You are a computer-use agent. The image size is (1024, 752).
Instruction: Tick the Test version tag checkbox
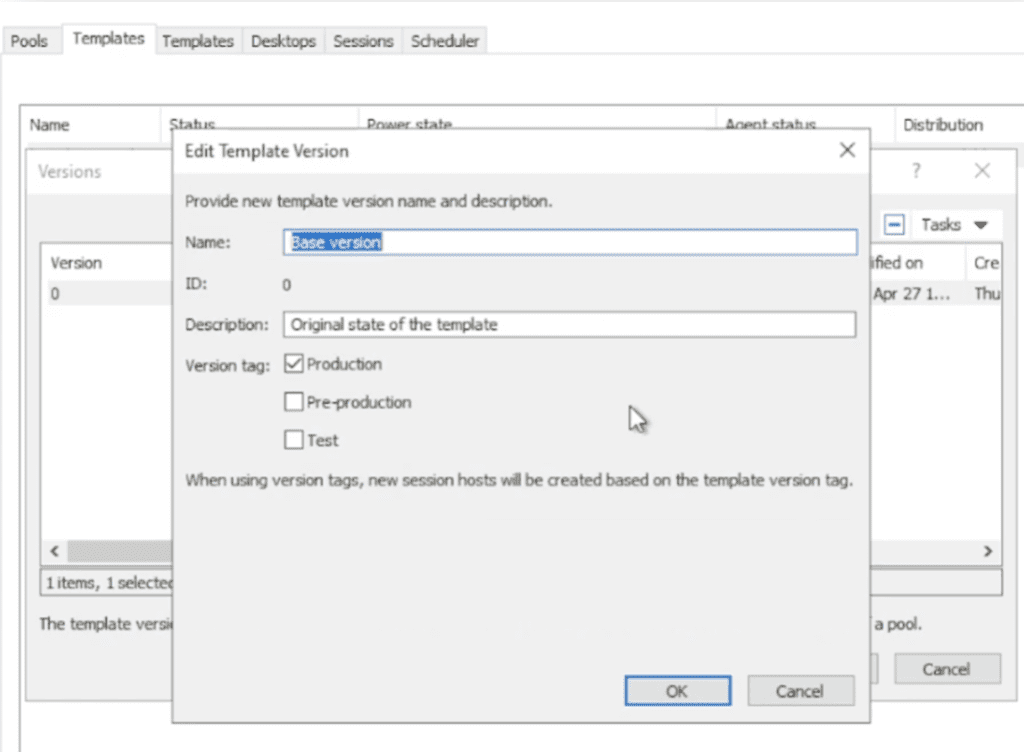pos(294,440)
